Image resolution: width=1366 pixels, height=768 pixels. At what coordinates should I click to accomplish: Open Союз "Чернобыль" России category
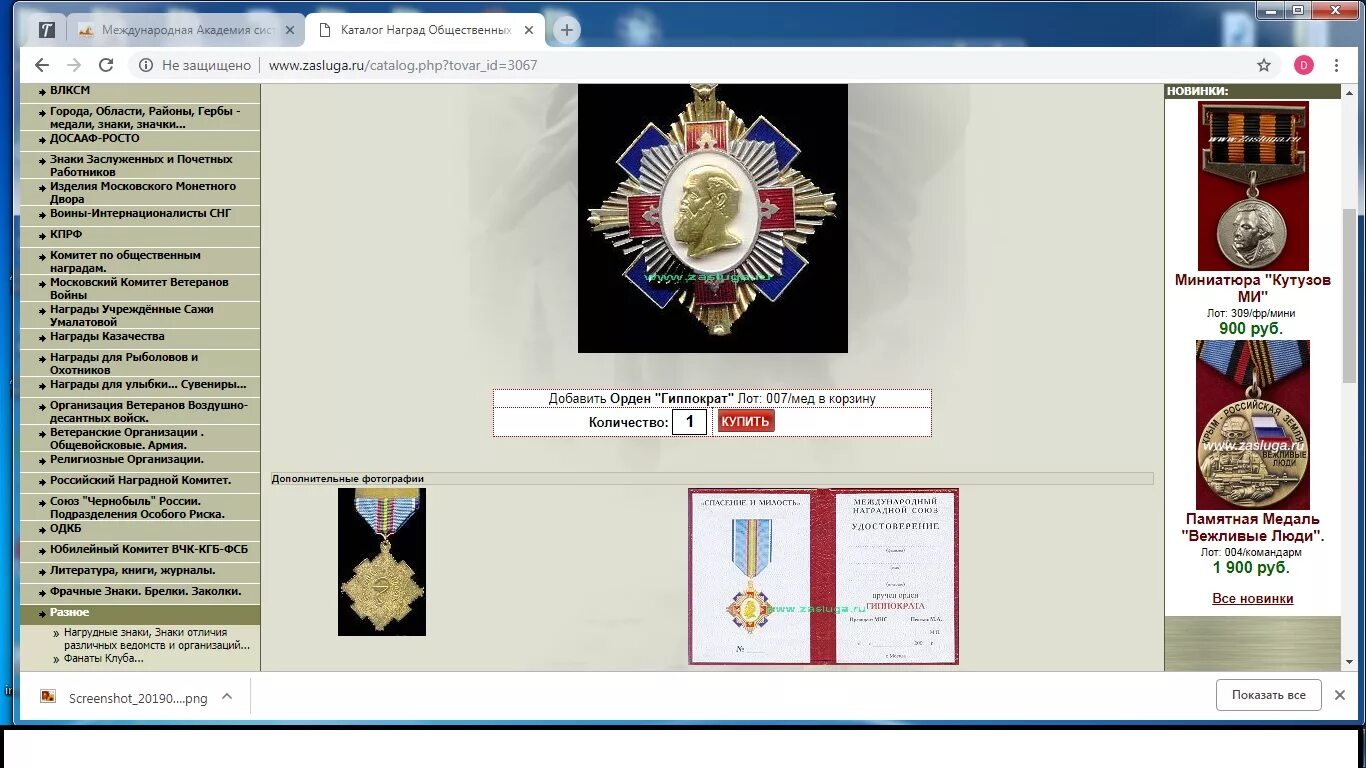click(x=137, y=507)
